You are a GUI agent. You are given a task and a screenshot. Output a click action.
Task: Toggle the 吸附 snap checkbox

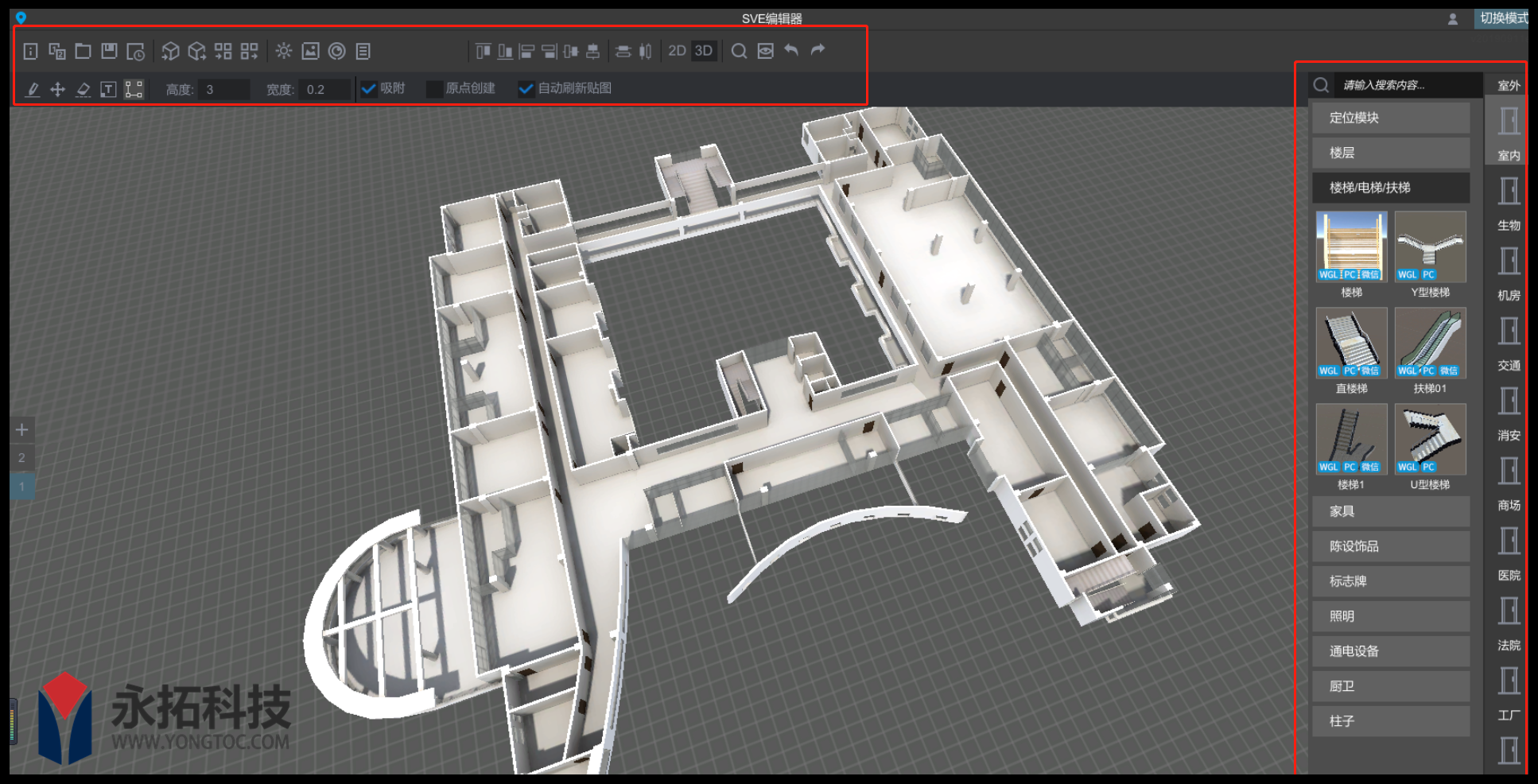[368, 88]
